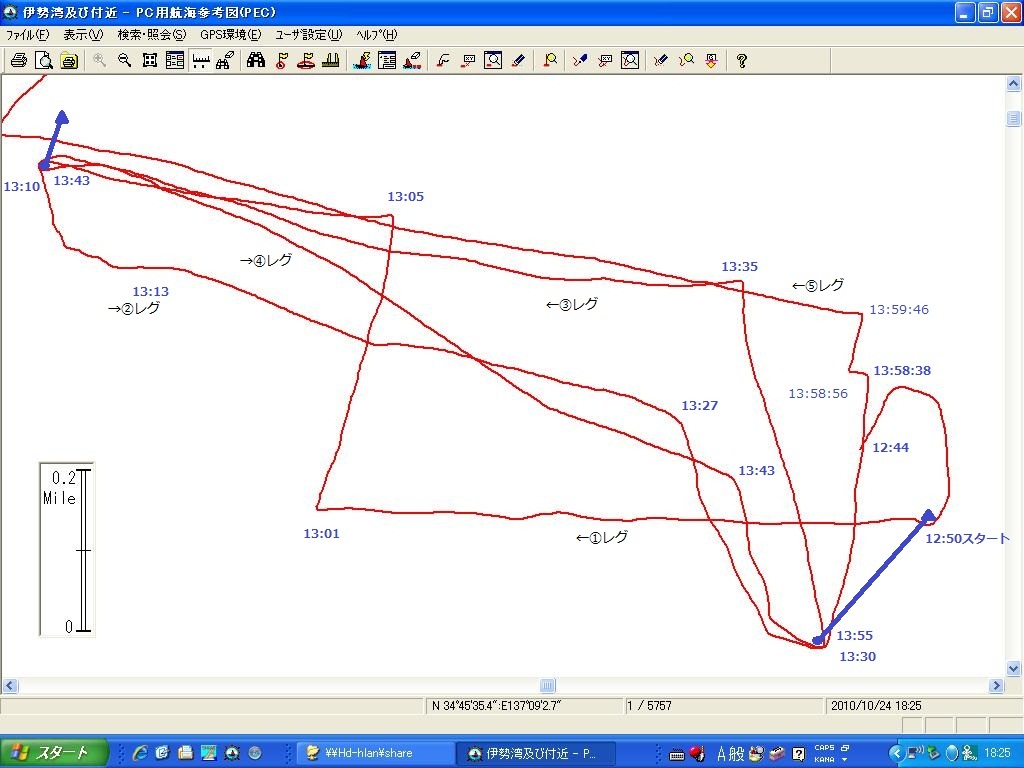Click the vertical scrollbar down arrow
Image resolution: width=1024 pixels, height=768 pixels.
tap(1014, 668)
